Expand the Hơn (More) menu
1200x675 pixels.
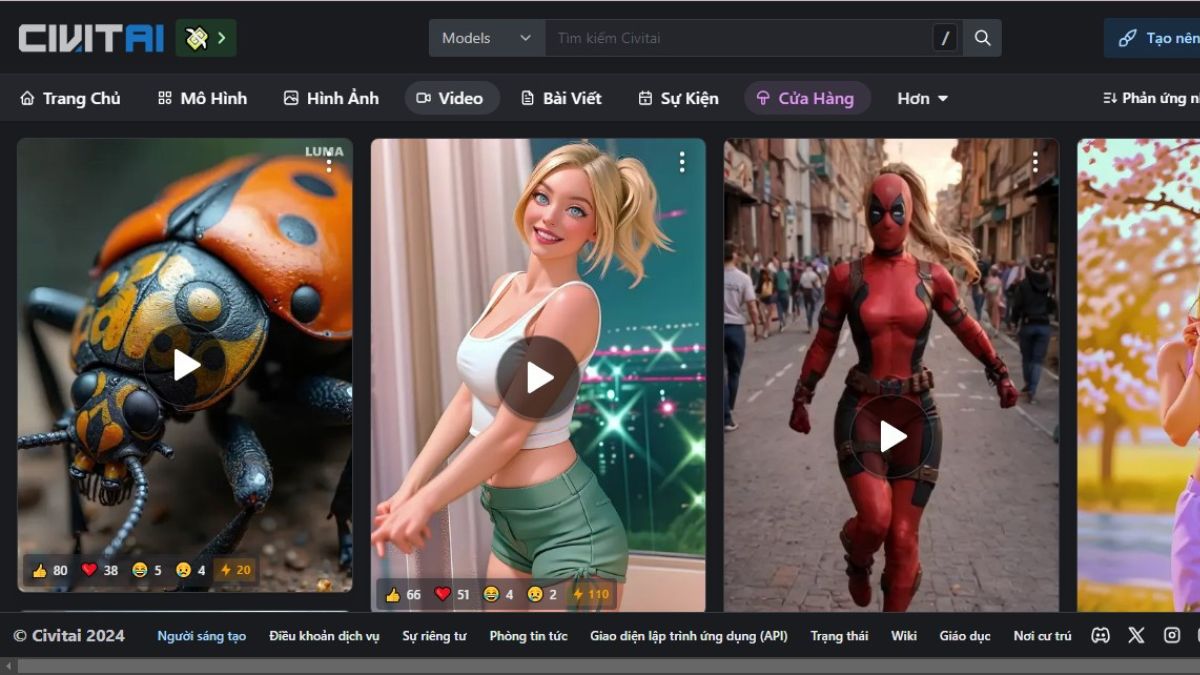point(922,98)
